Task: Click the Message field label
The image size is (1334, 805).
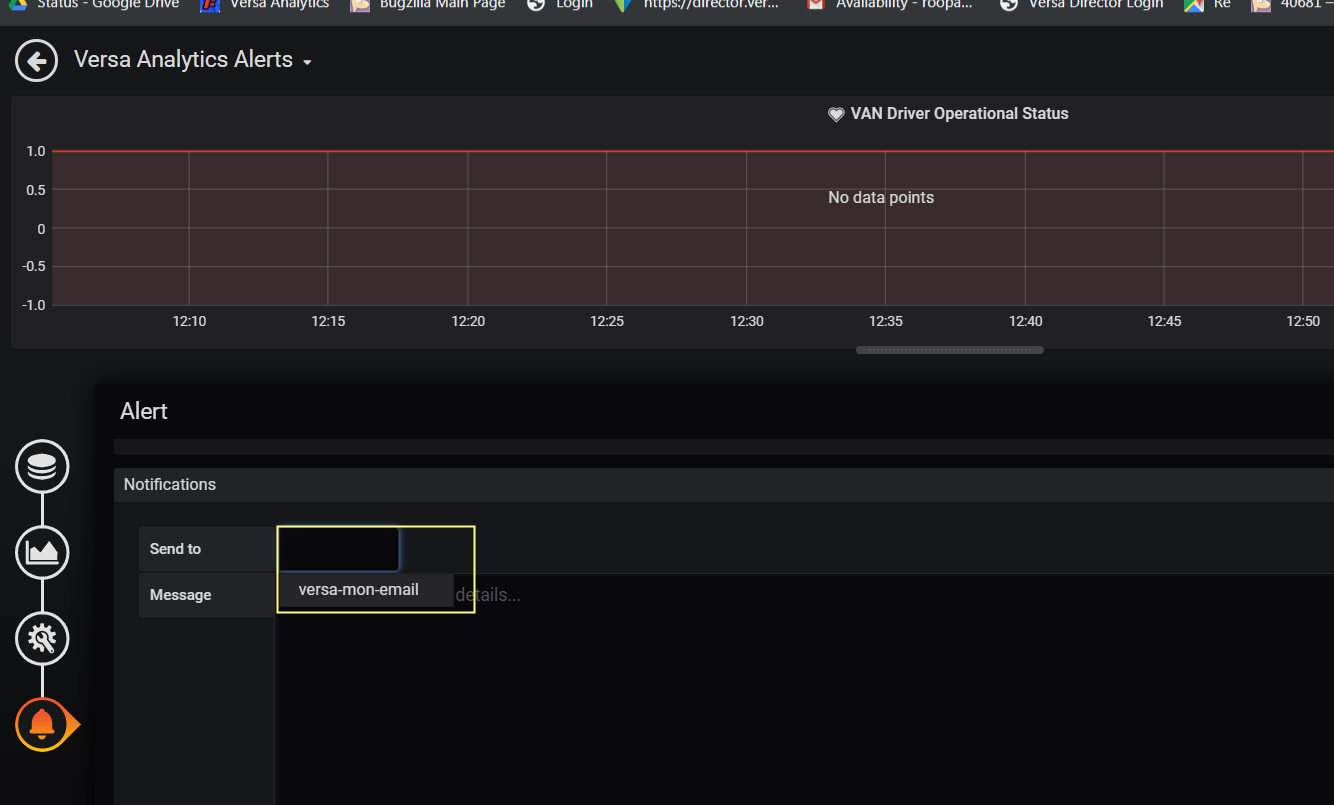Action: pyautogui.click(x=207, y=595)
